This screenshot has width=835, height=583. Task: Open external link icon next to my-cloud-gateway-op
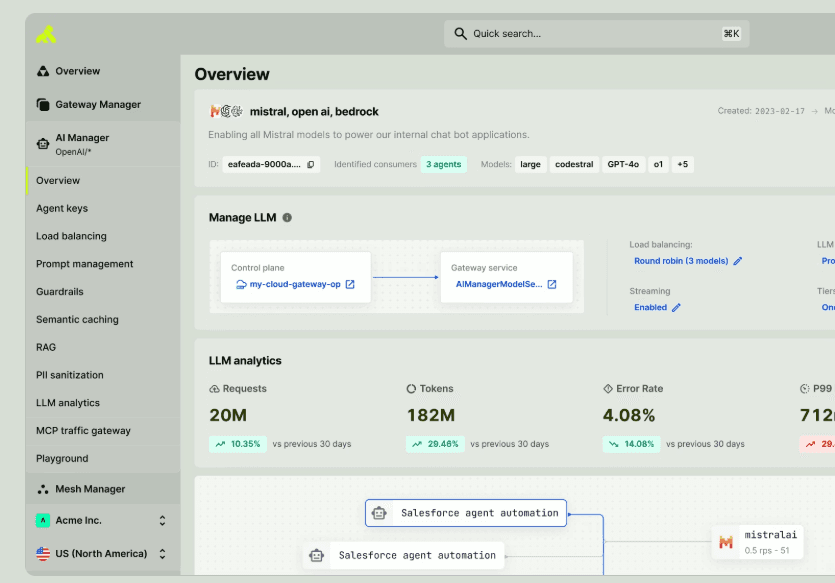(x=350, y=284)
